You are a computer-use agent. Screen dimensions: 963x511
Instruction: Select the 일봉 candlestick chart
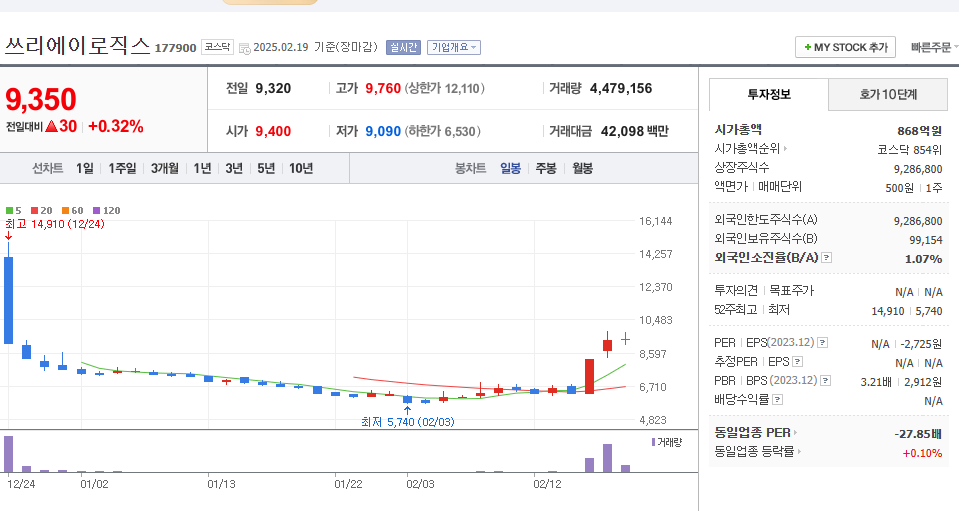pyautogui.click(x=510, y=168)
